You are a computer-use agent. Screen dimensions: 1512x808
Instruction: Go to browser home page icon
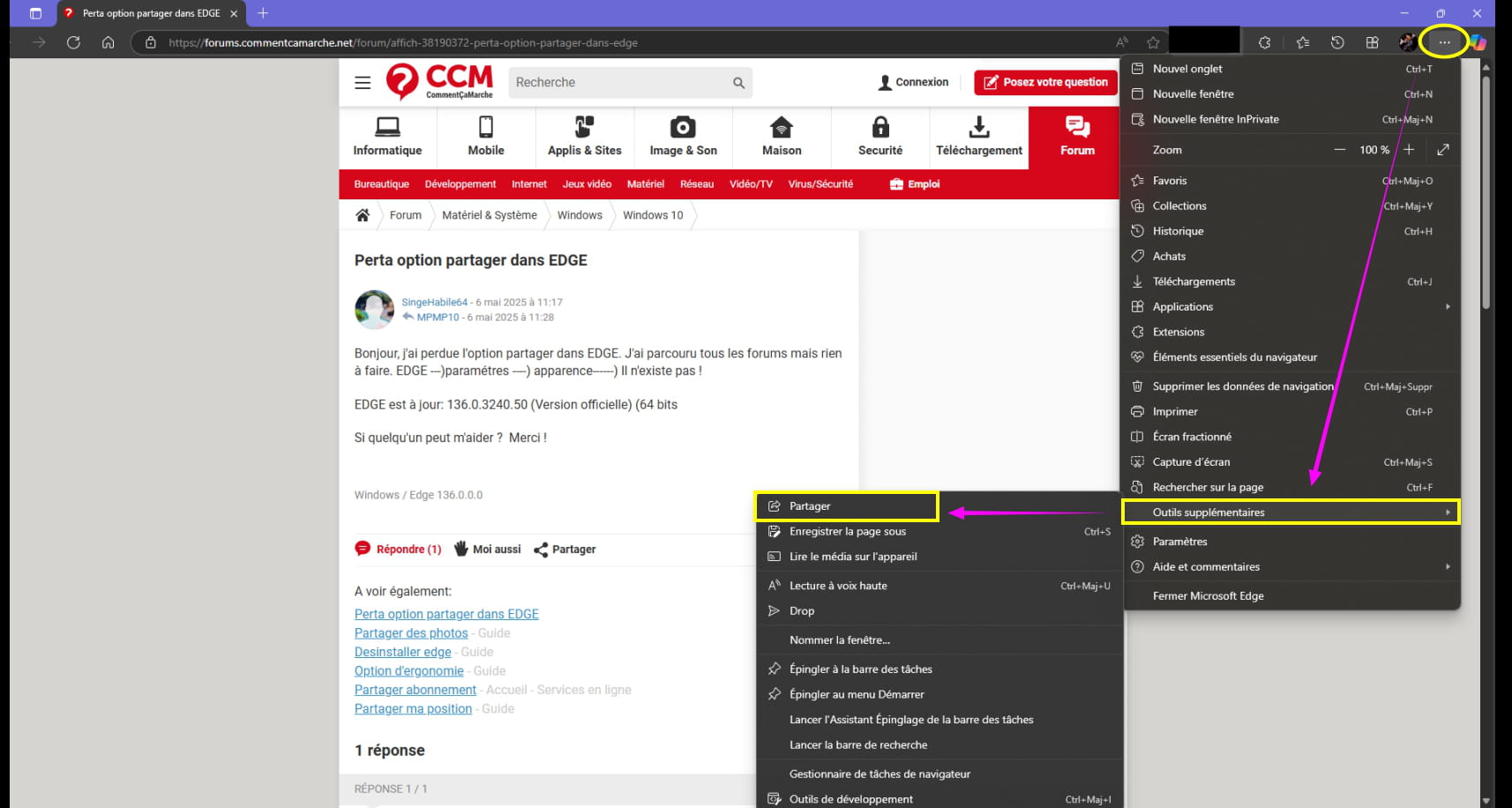tap(108, 42)
